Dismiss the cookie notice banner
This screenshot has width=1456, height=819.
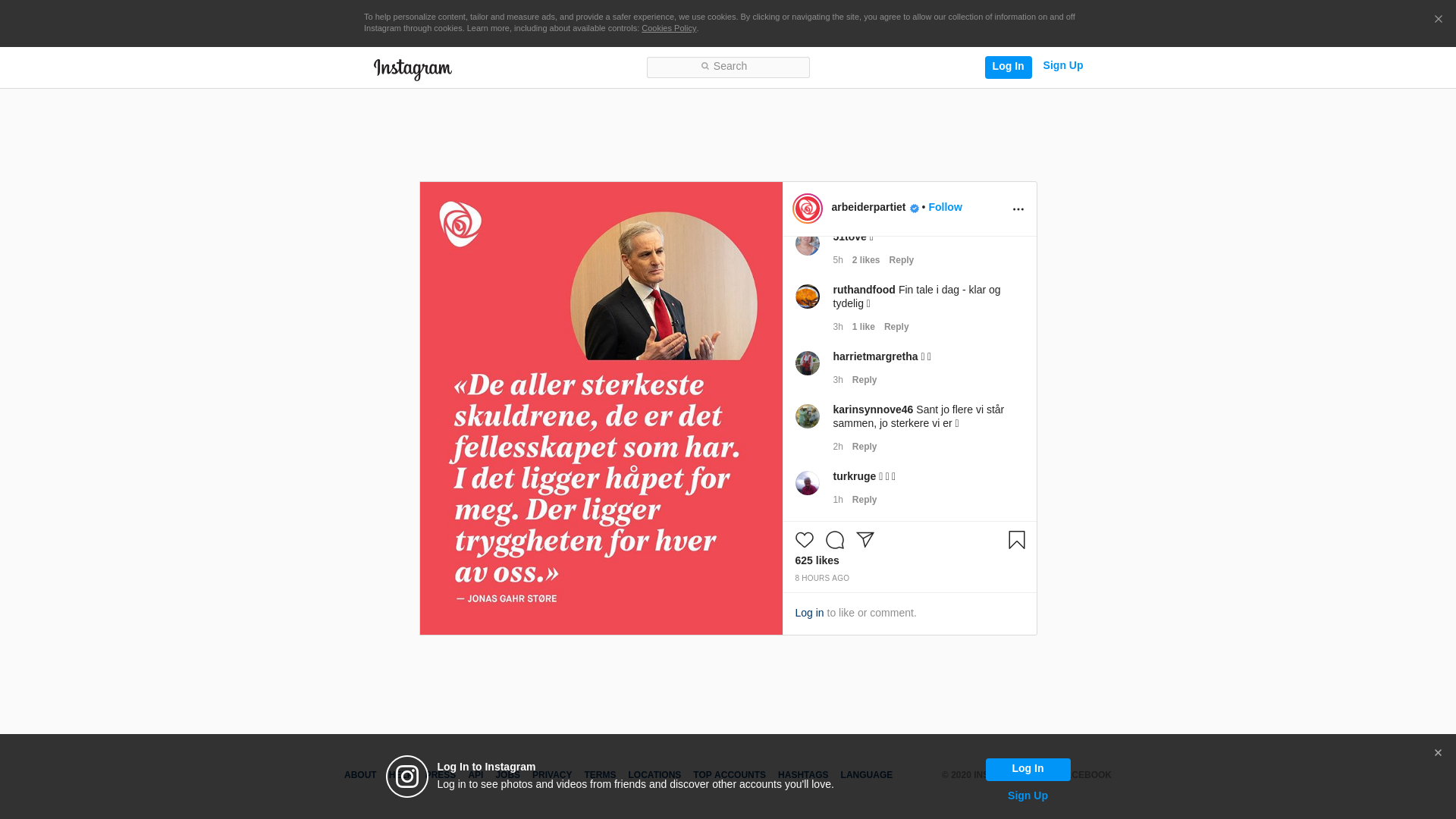tap(1438, 20)
